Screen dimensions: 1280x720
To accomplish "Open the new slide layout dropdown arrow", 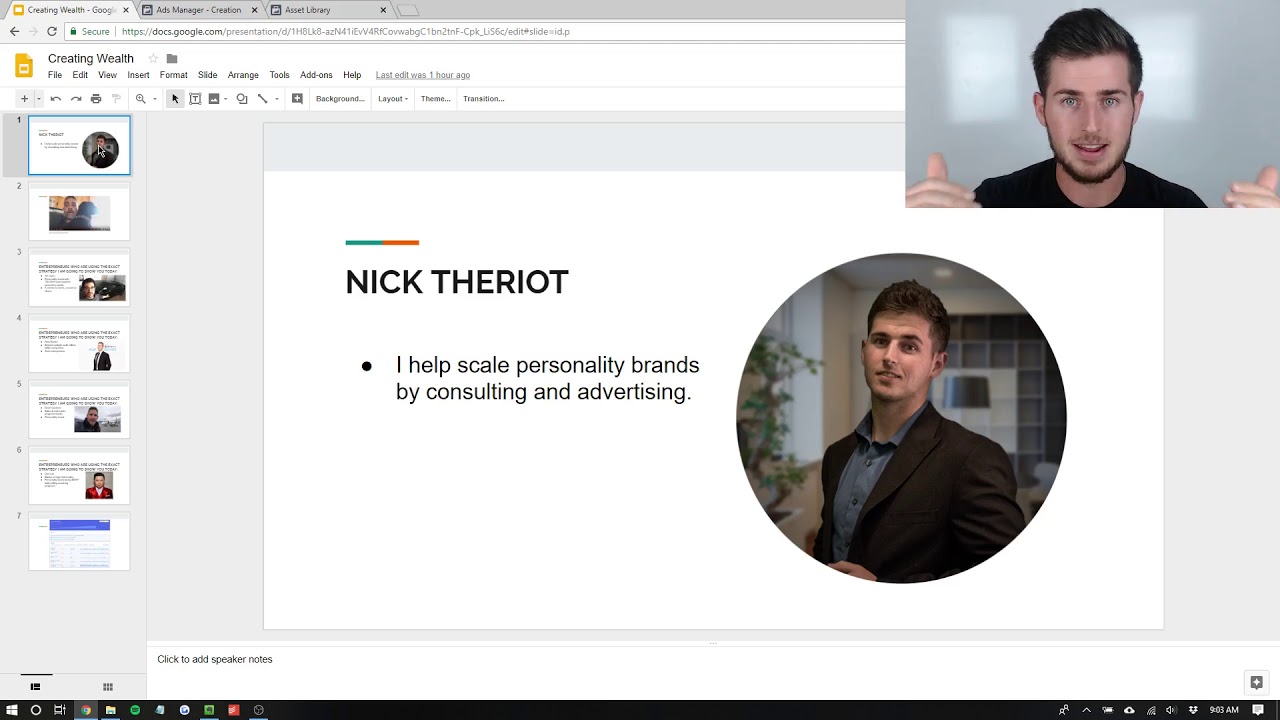I will click(39, 99).
